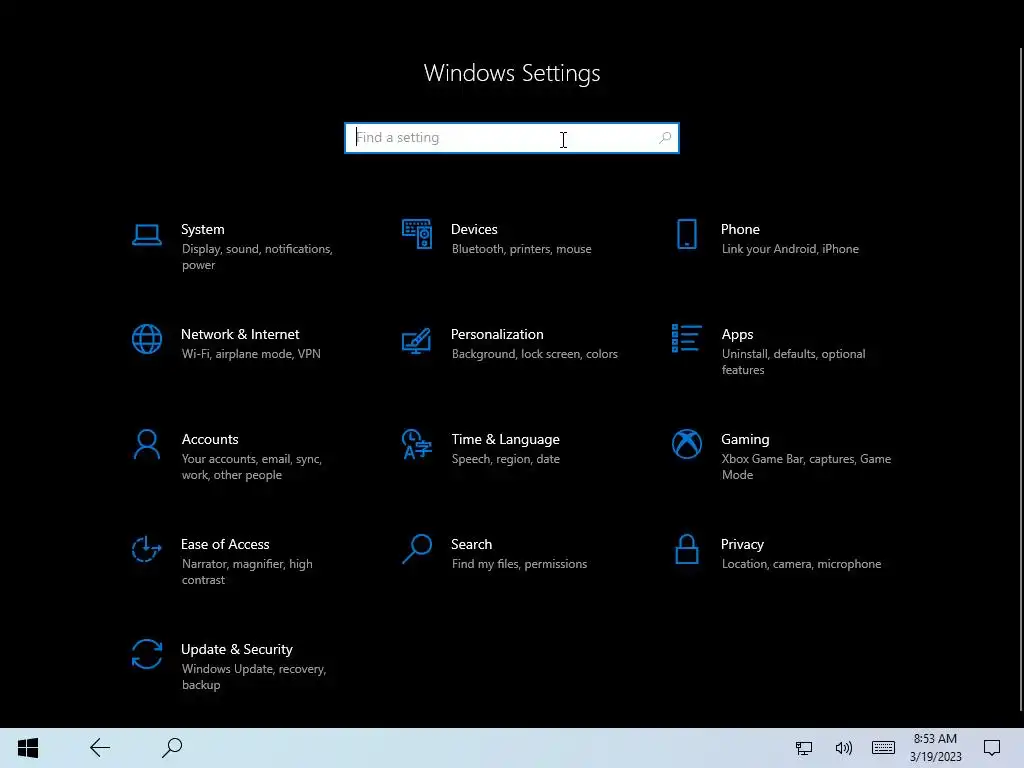Click 'Speech, region, date' description

505,459
